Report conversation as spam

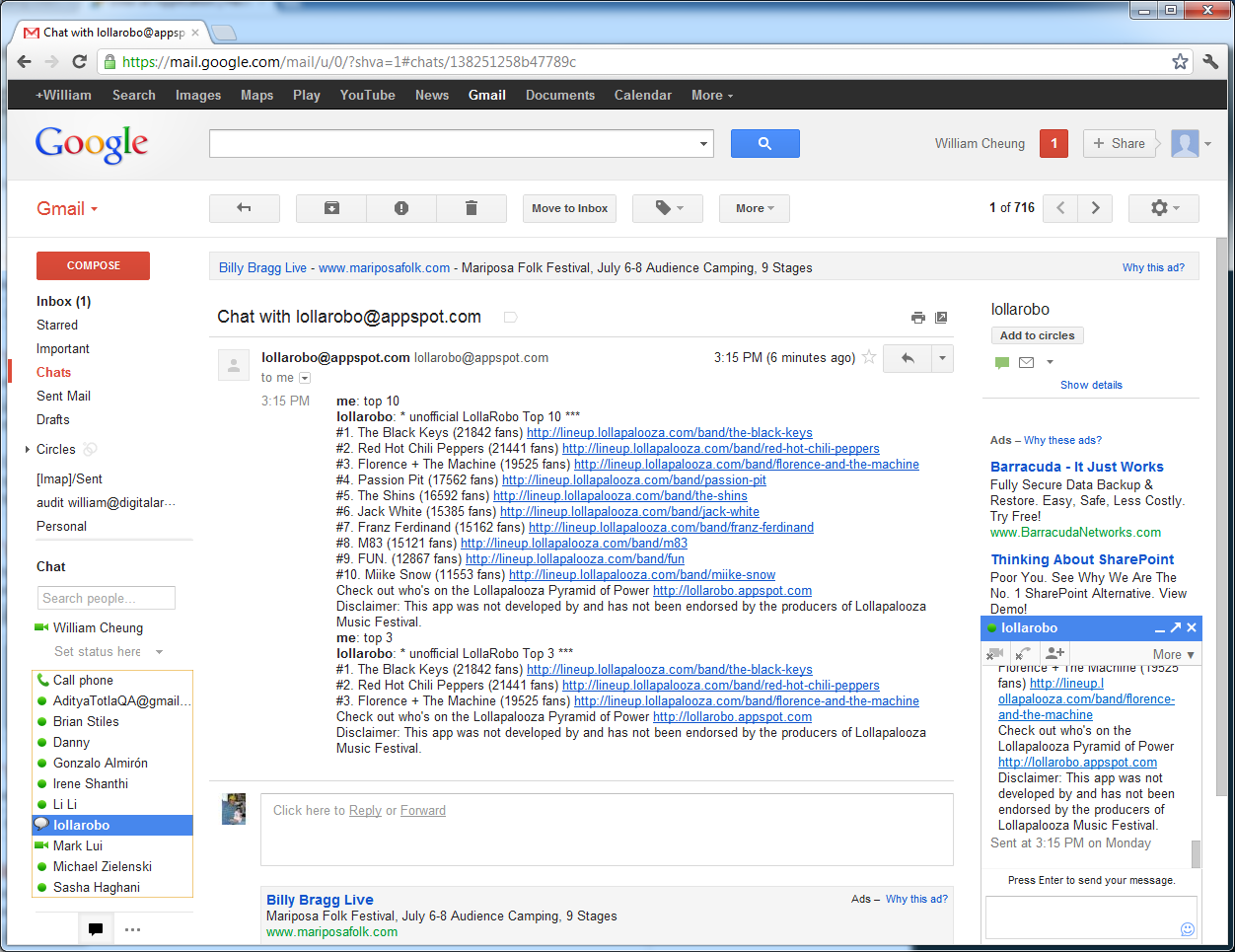pyautogui.click(x=401, y=208)
